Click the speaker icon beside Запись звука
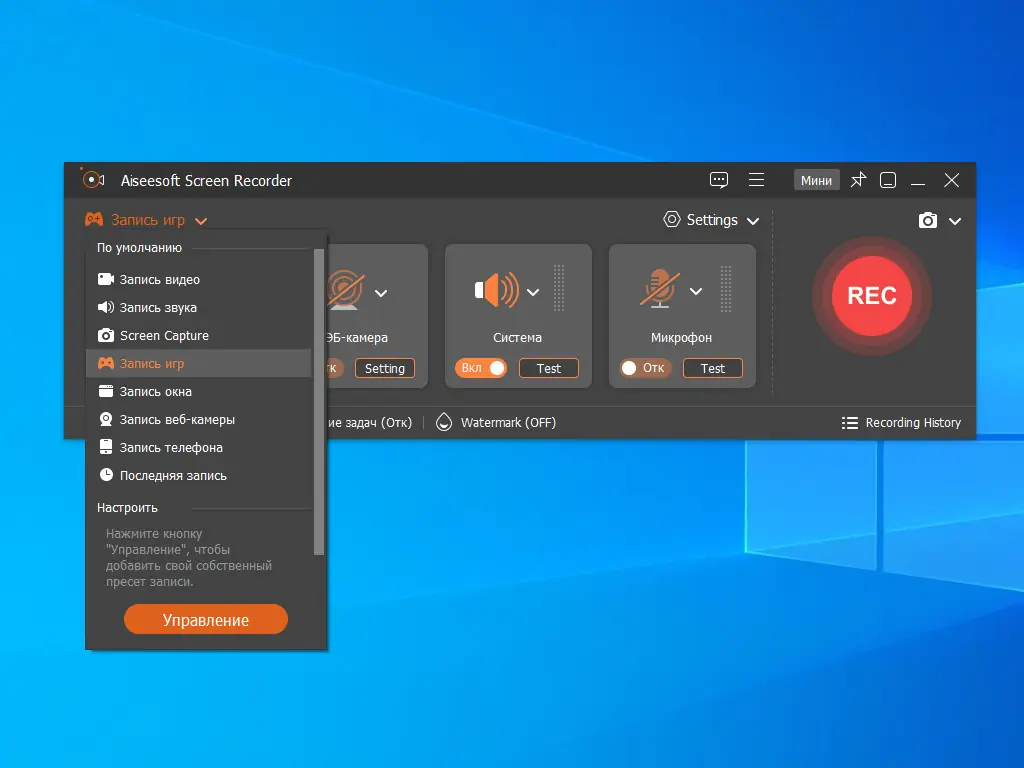This screenshot has width=1024, height=768. pyautogui.click(x=106, y=307)
